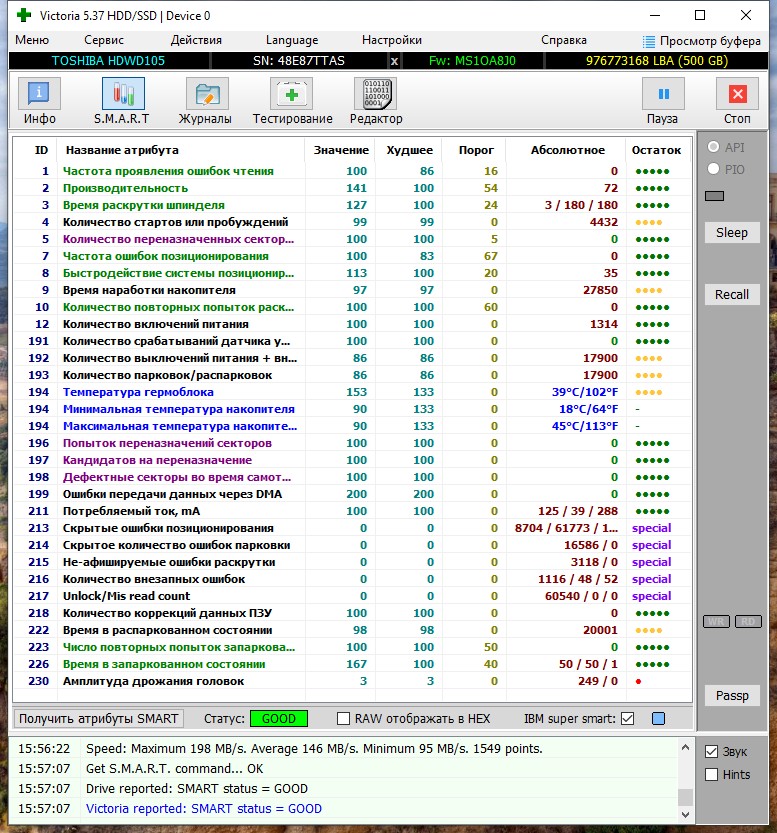Click 976773168 LBA (500 GB) capacity text

(657, 61)
